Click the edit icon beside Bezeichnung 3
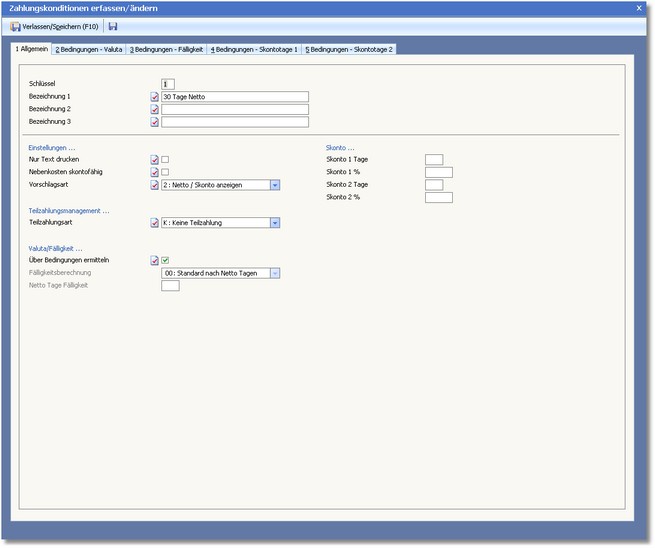The image size is (655, 548). 154,123
